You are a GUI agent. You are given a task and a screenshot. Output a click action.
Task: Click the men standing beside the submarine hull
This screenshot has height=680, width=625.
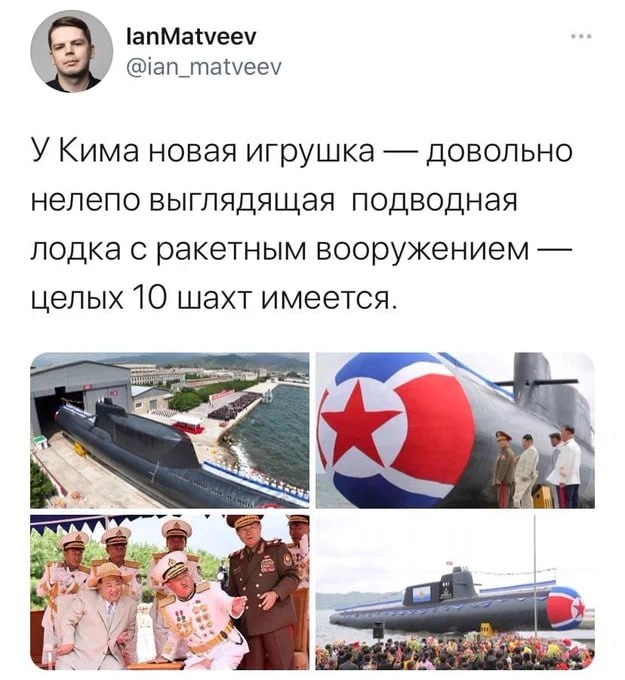538,467
